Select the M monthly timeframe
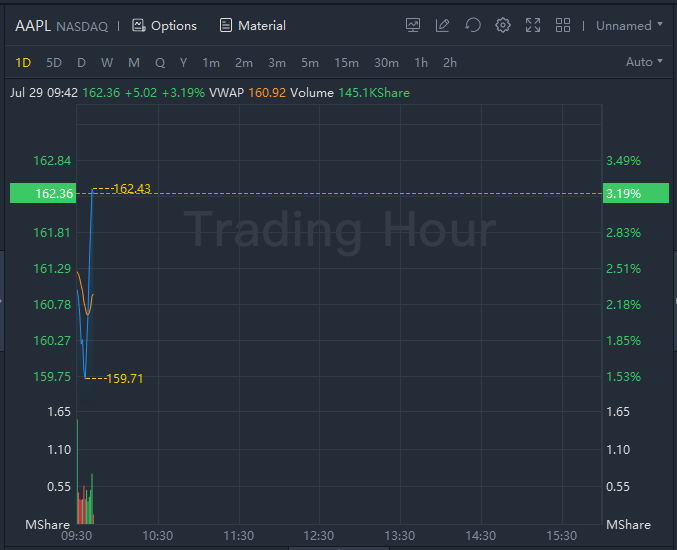 click(134, 63)
